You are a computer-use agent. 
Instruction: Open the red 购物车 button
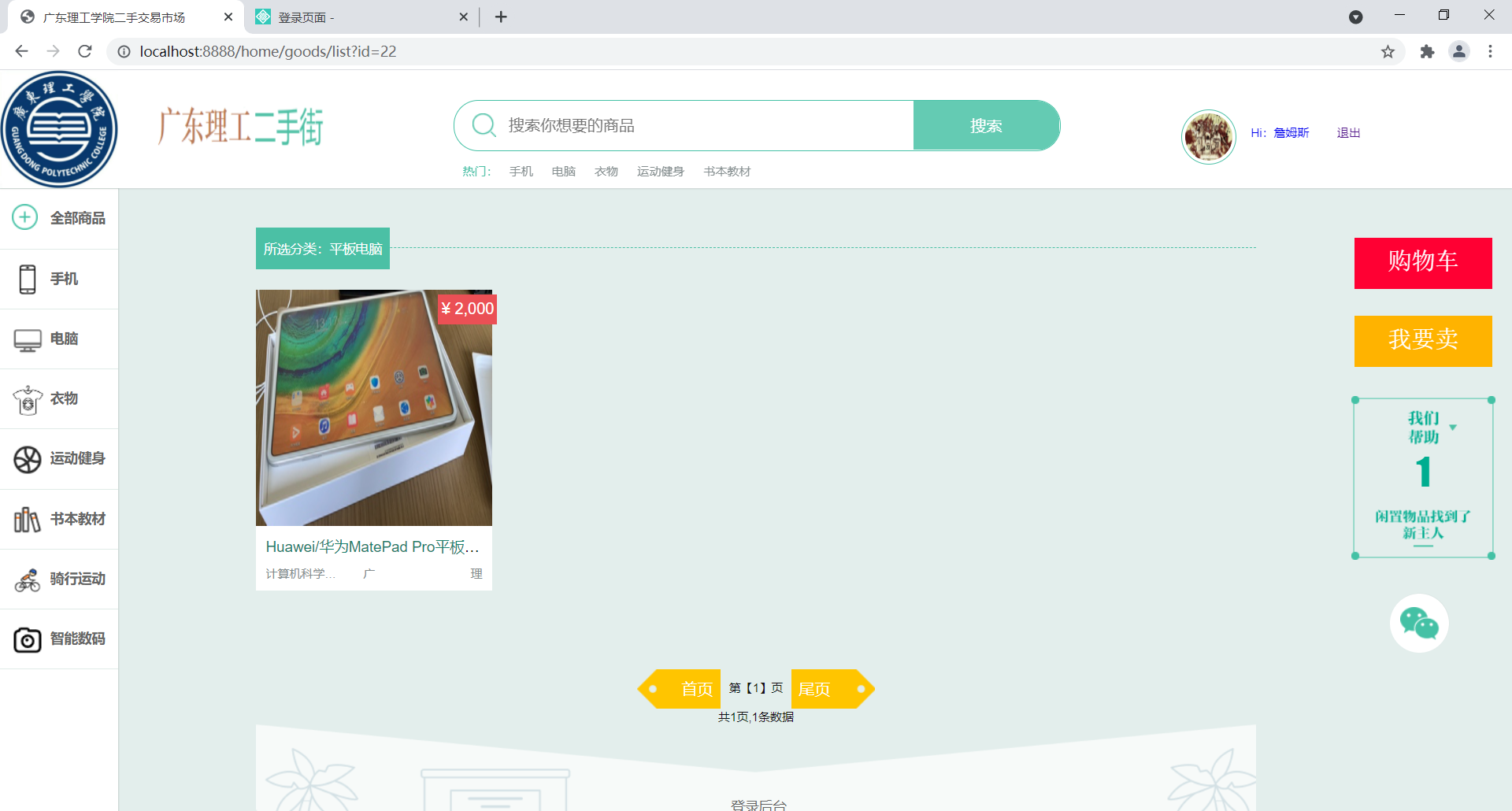[1423, 263]
